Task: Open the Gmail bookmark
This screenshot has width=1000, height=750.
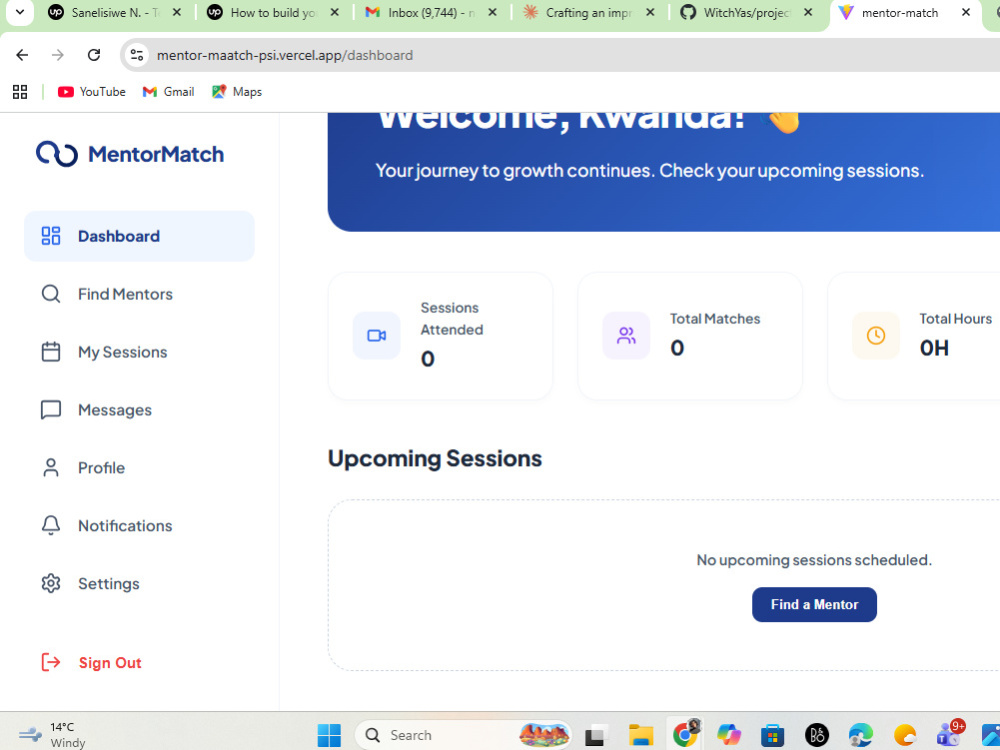Action: [x=168, y=92]
